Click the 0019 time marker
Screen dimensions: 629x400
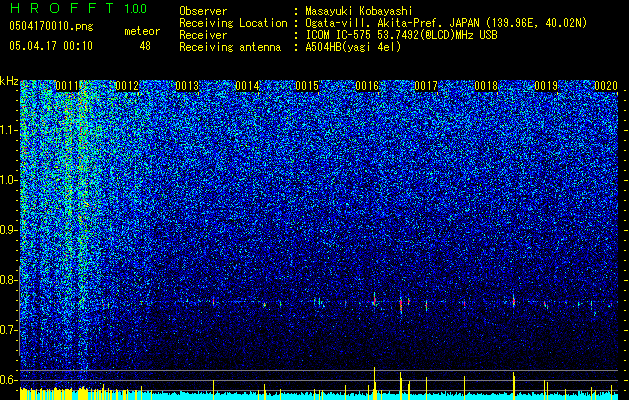(546, 86)
